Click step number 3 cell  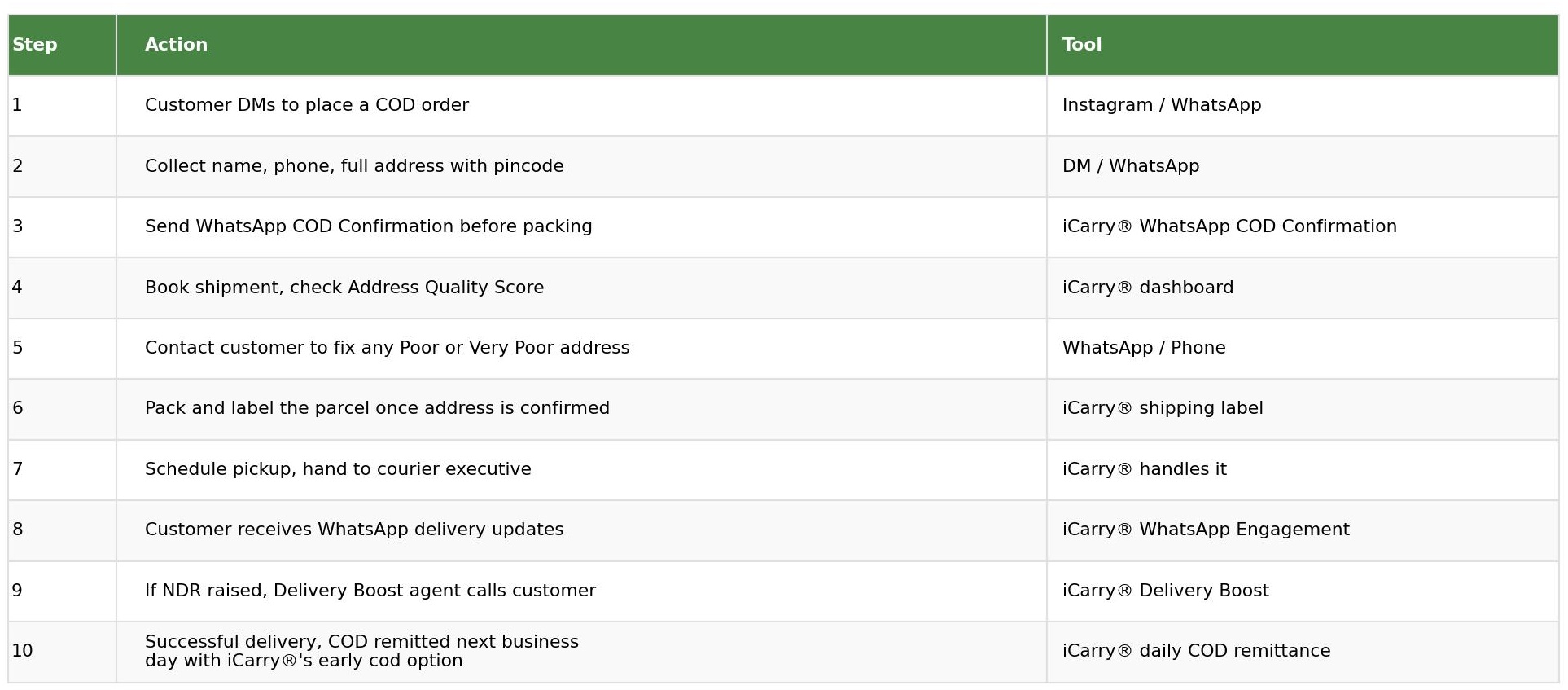[x=62, y=227]
